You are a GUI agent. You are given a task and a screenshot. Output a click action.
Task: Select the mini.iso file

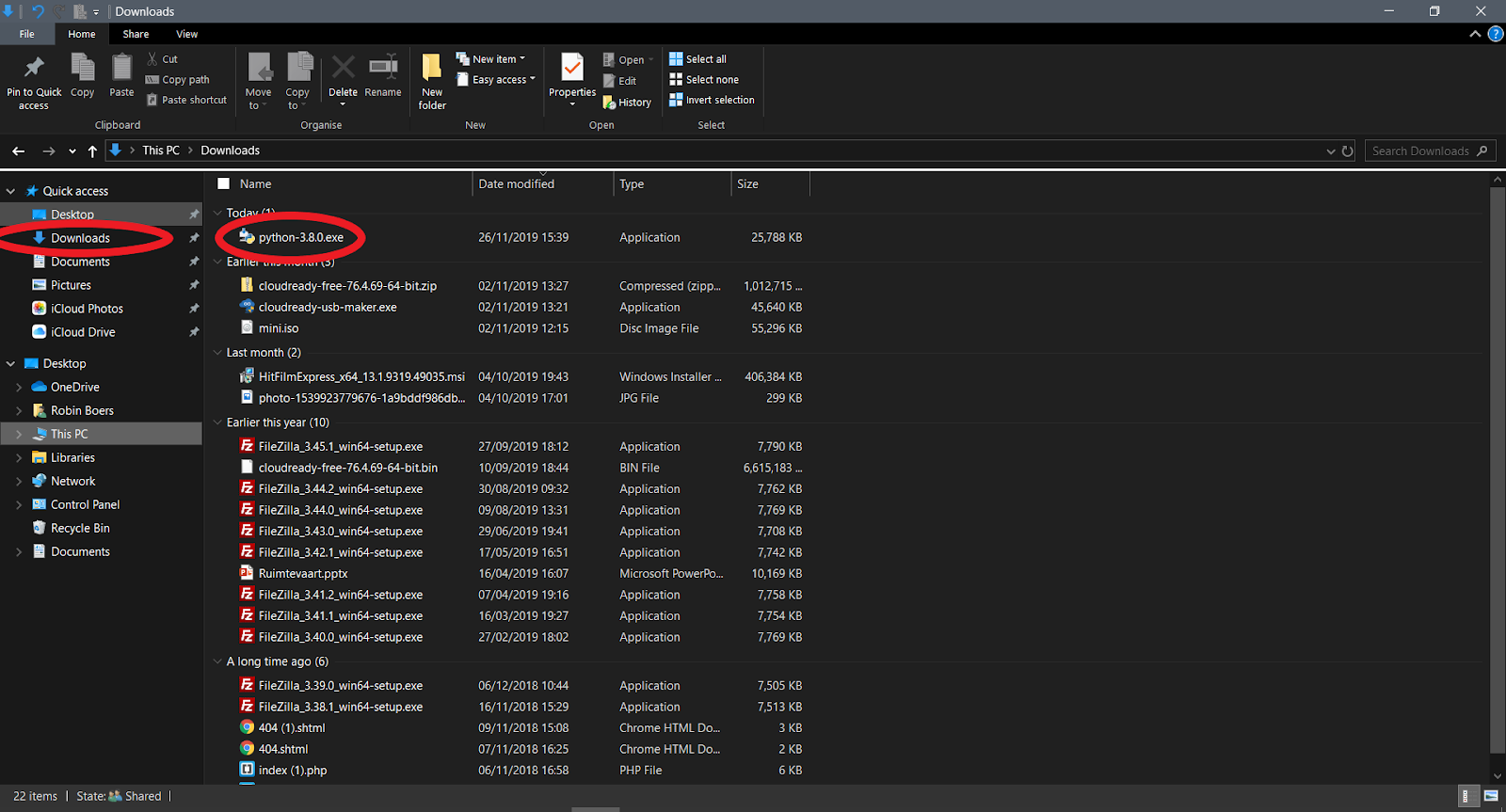point(279,328)
